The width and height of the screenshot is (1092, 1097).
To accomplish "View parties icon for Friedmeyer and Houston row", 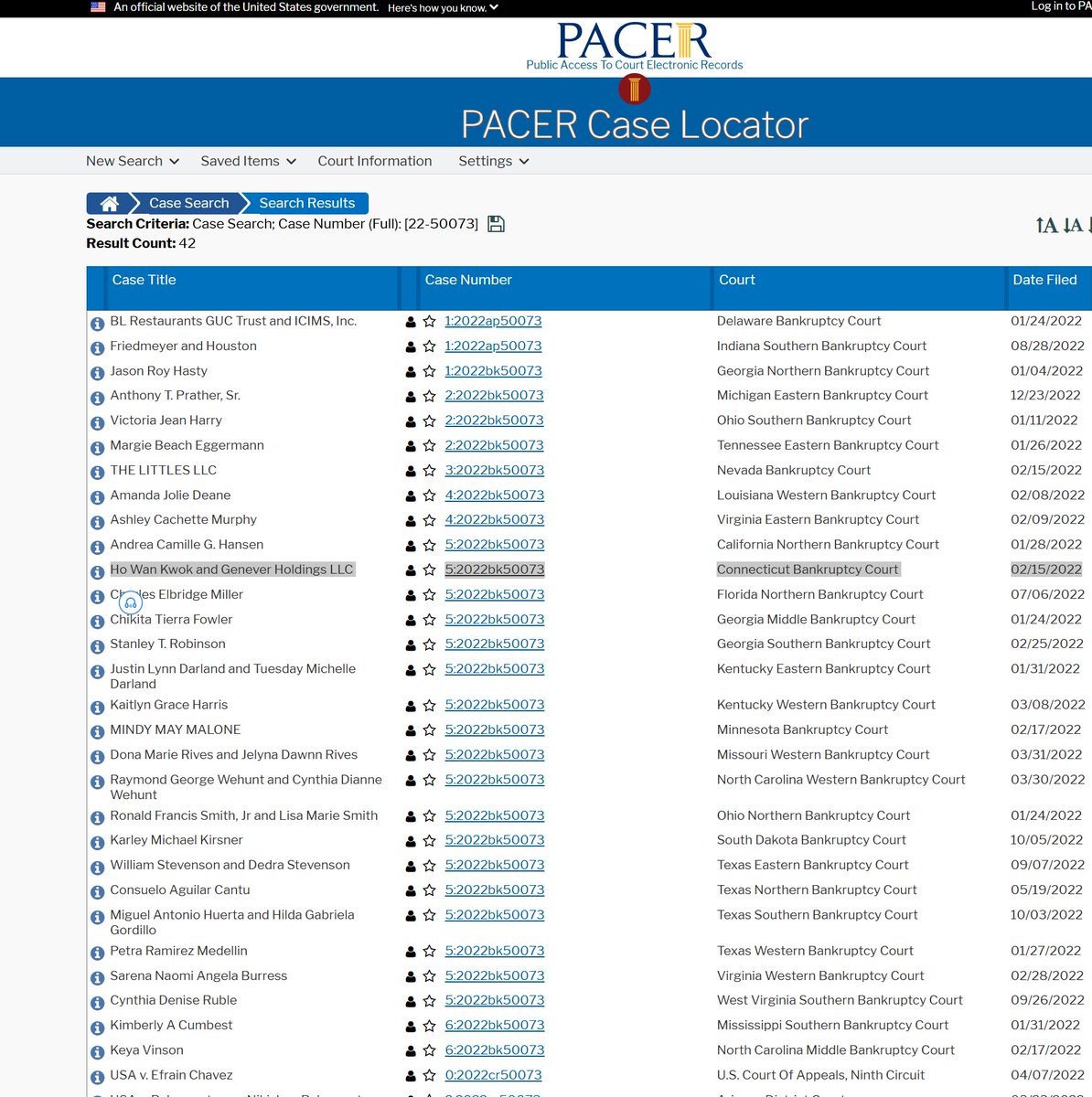I will click(411, 347).
